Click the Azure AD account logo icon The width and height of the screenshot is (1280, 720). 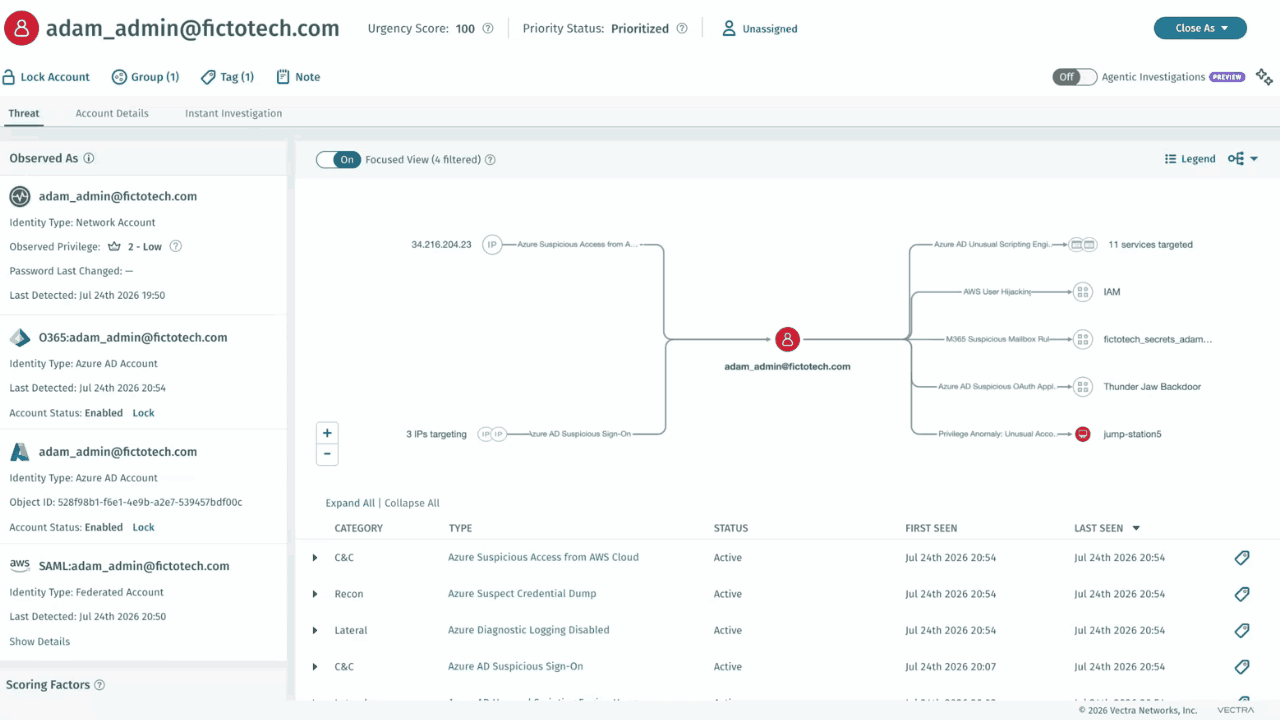[20, 452]
